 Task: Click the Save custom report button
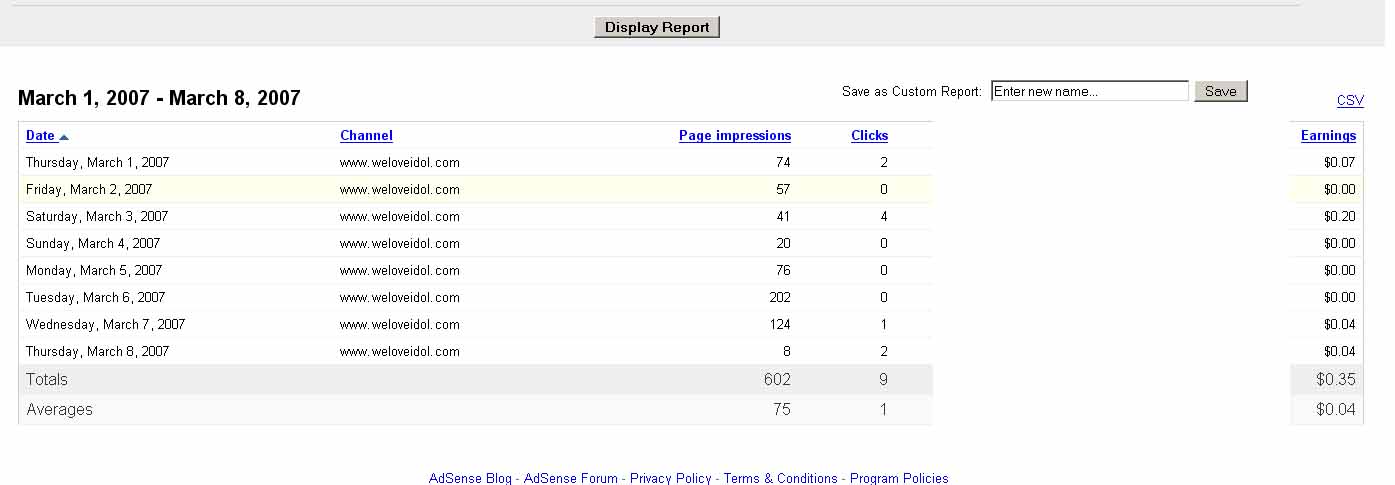pyautogui.click(x=1220, y=91)
